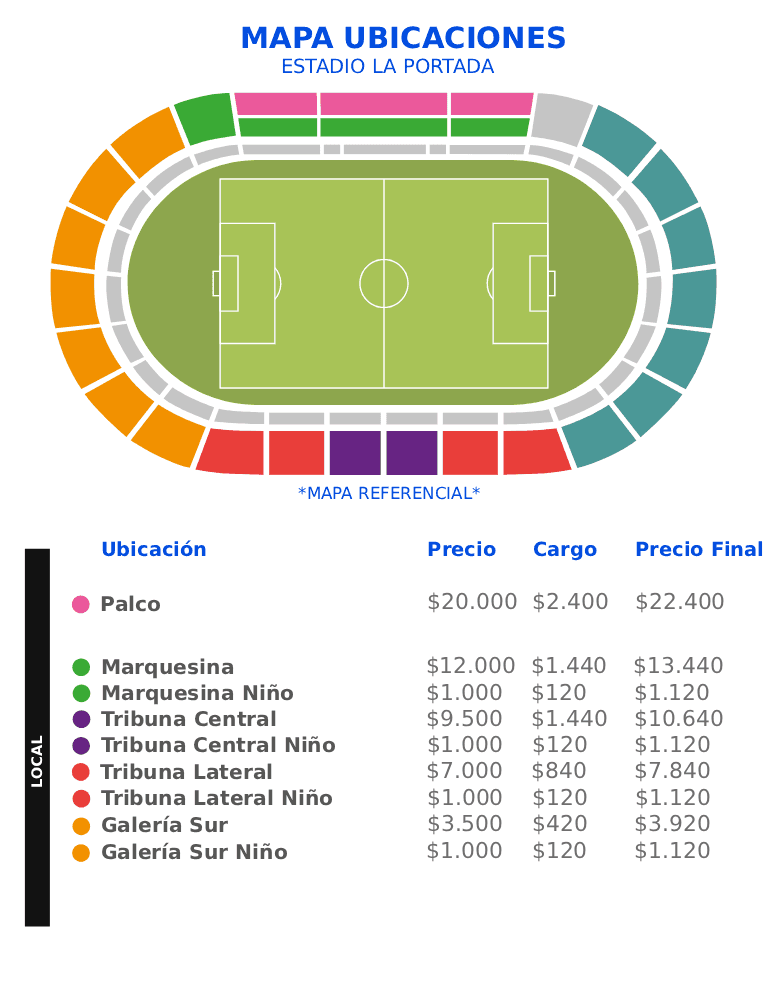The height and width of the screenshot is (989, 768).
Task: Choose the left purple Tribuna Central block
Action: [x=355, y=452]
